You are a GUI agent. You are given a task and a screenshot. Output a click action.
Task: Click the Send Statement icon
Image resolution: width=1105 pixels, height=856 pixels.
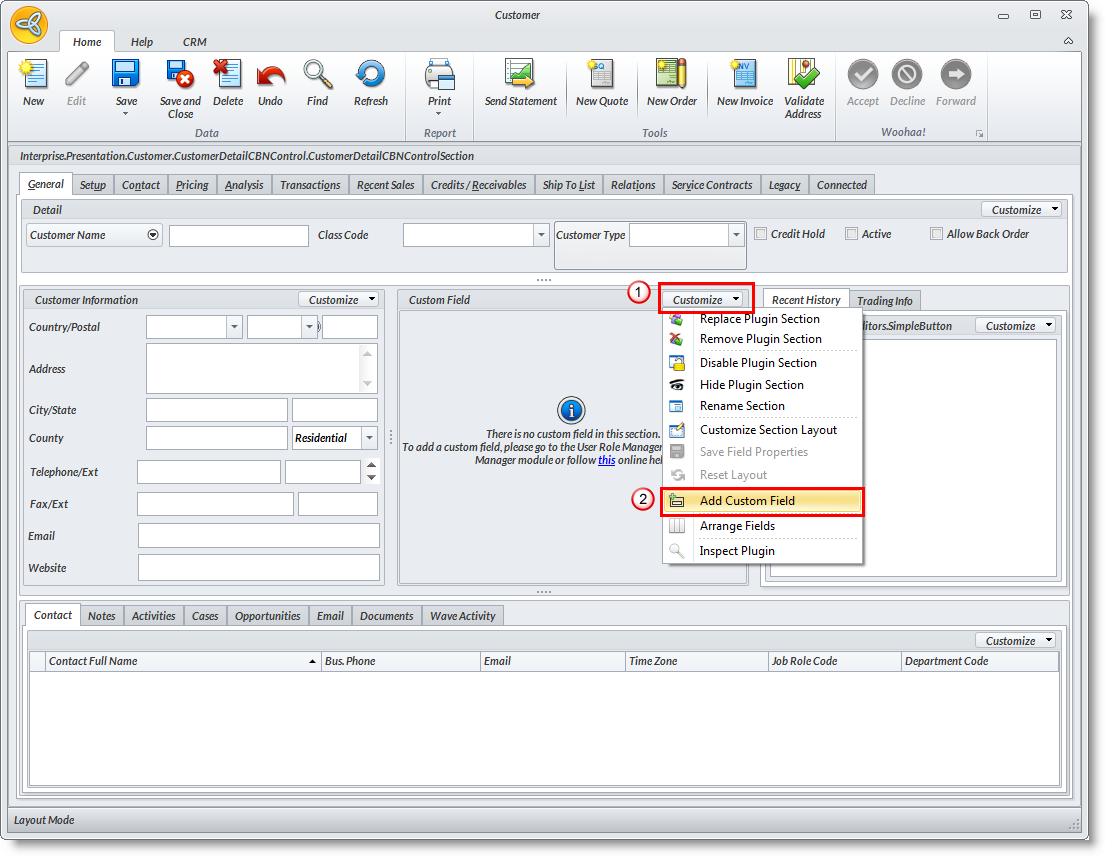(520, 76)
